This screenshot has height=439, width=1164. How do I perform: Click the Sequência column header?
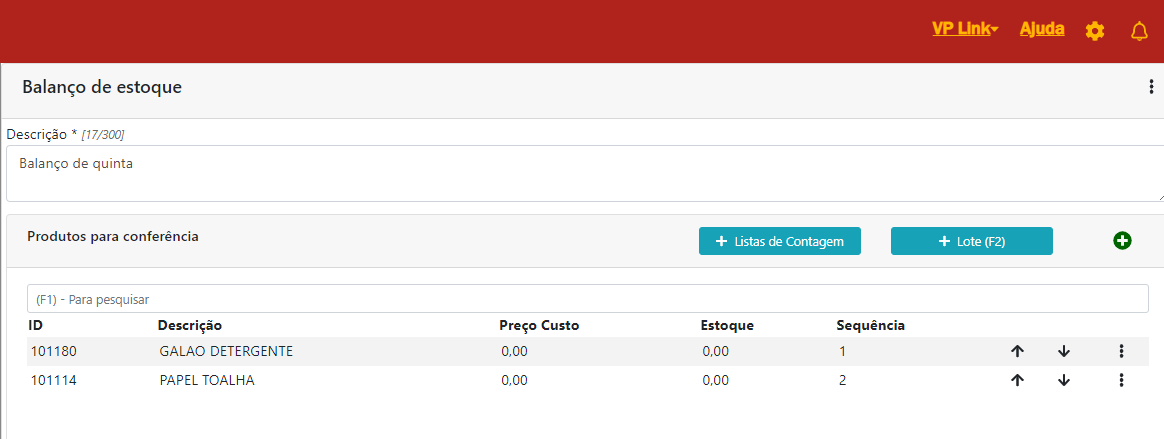tap(870, 325)
